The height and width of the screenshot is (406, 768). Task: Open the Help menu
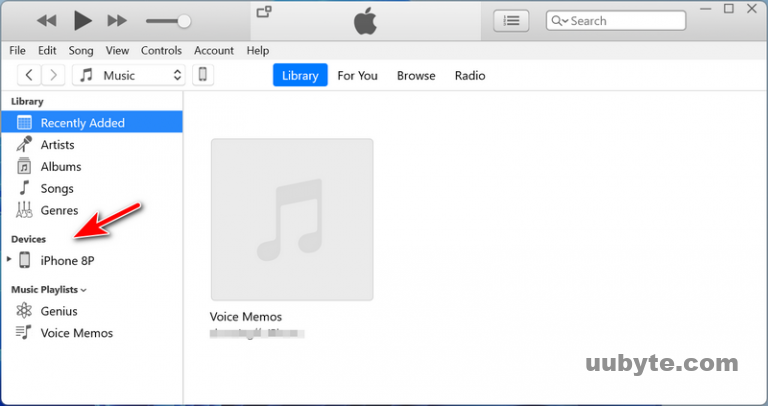tap(258, 50)
